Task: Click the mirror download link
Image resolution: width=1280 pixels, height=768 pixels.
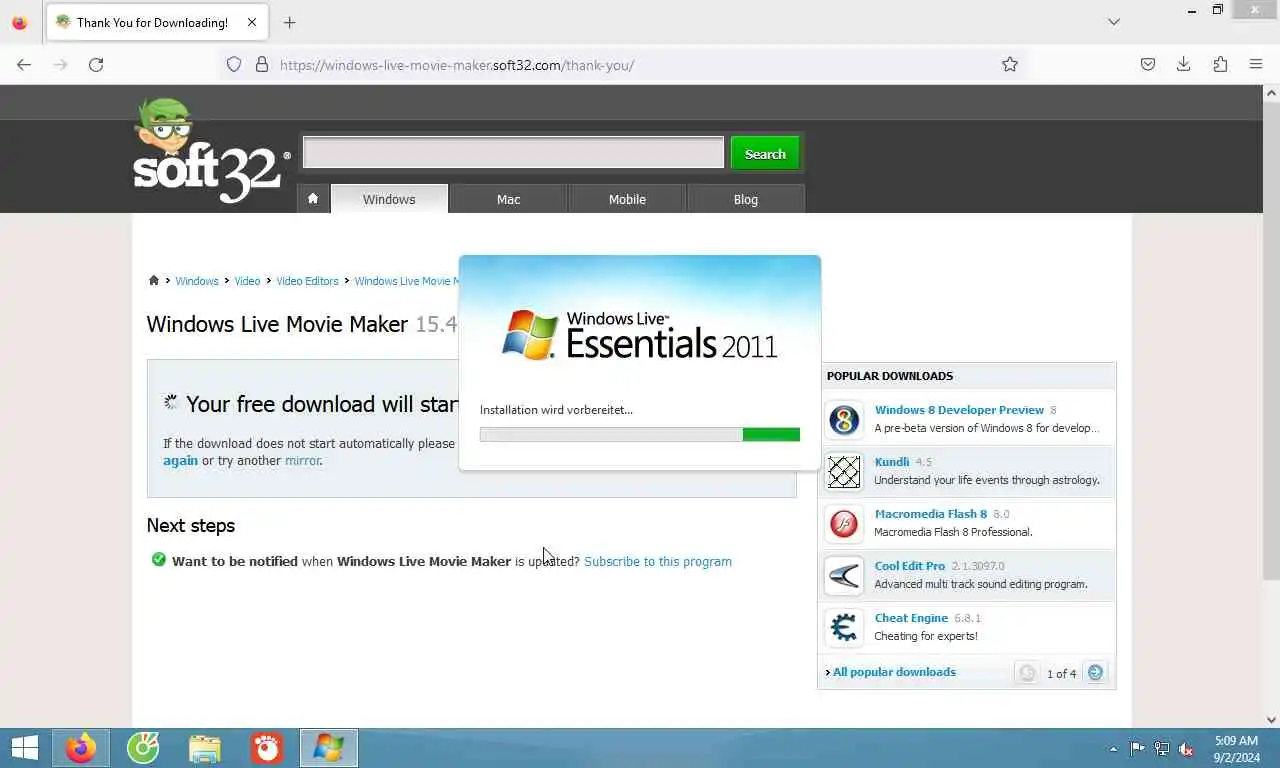Action: [303, 461]
